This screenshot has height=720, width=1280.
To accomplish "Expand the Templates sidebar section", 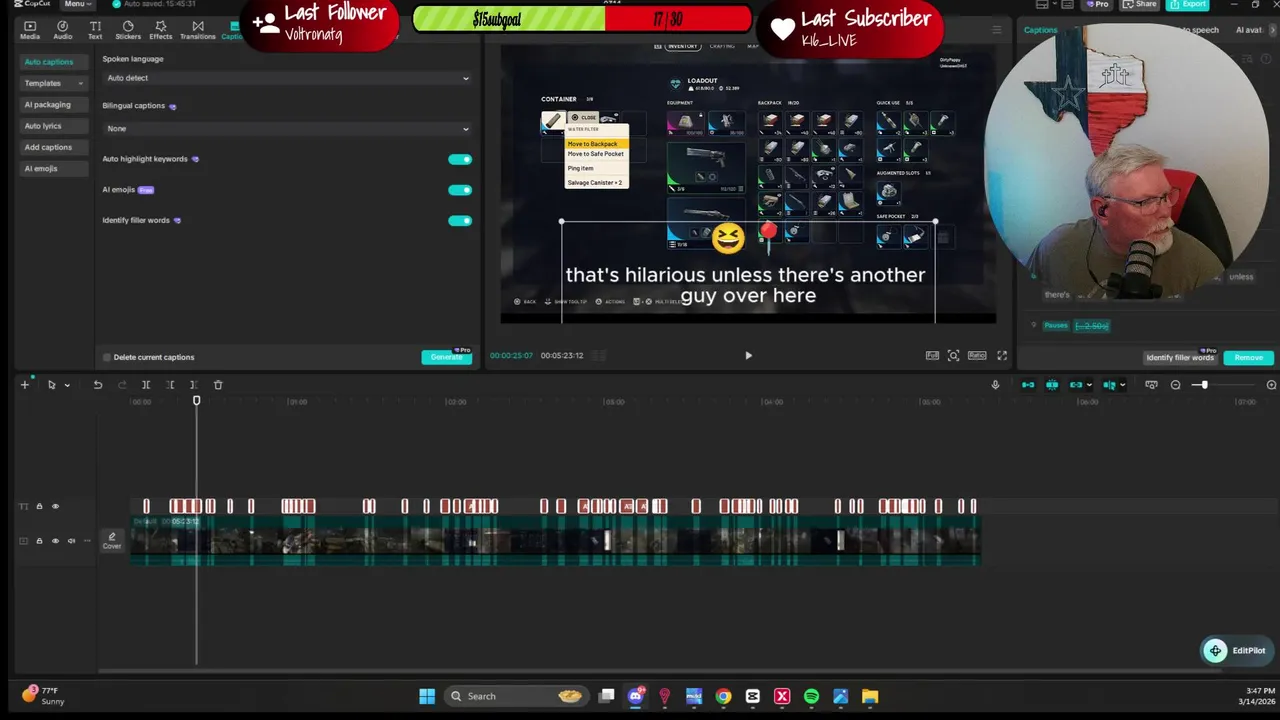I will [x=53, y=83].
